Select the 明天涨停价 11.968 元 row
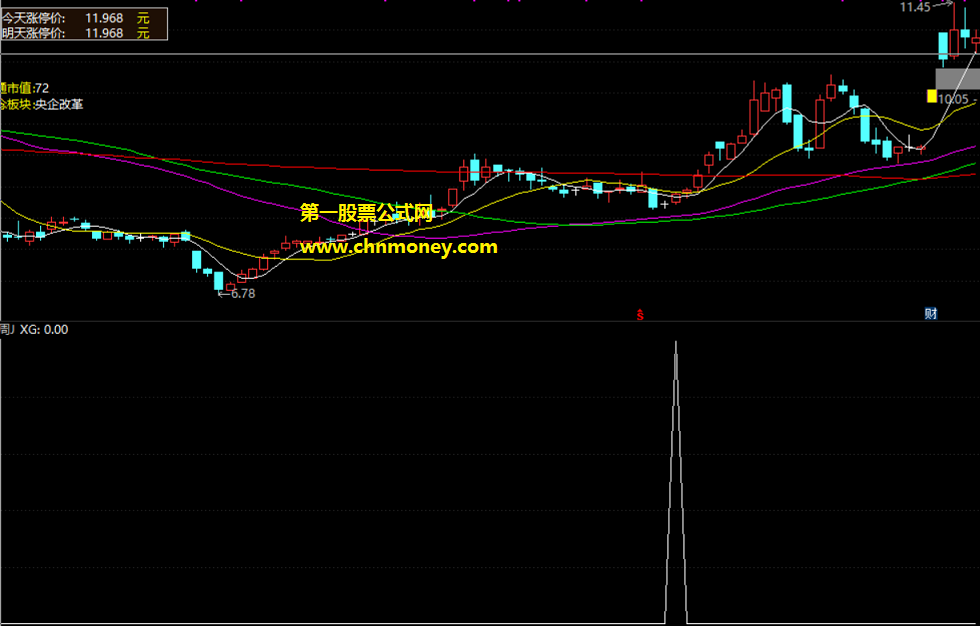980x626 pixels. (x=76, y=32)
